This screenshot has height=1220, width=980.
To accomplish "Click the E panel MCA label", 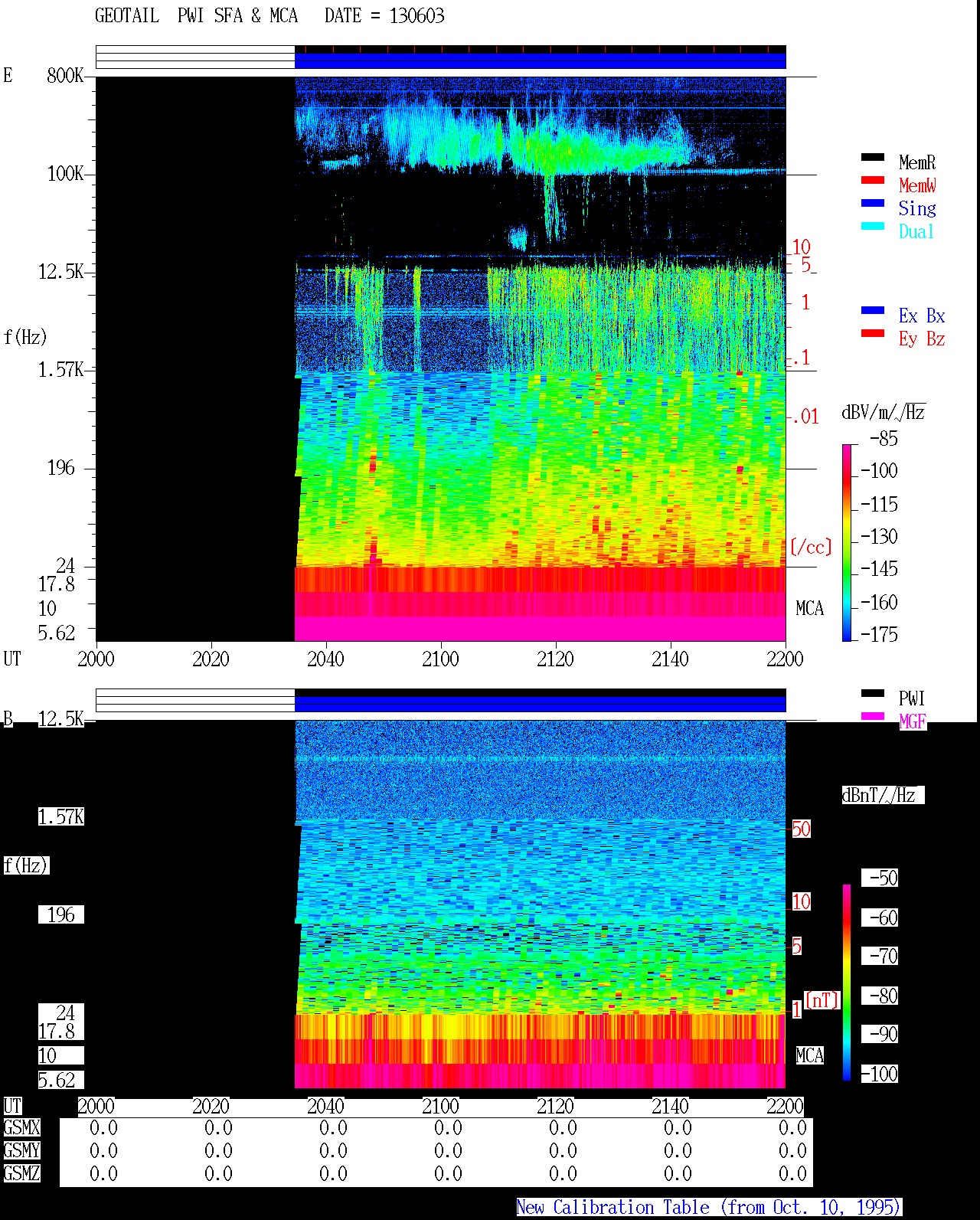I will click(809, 609).
